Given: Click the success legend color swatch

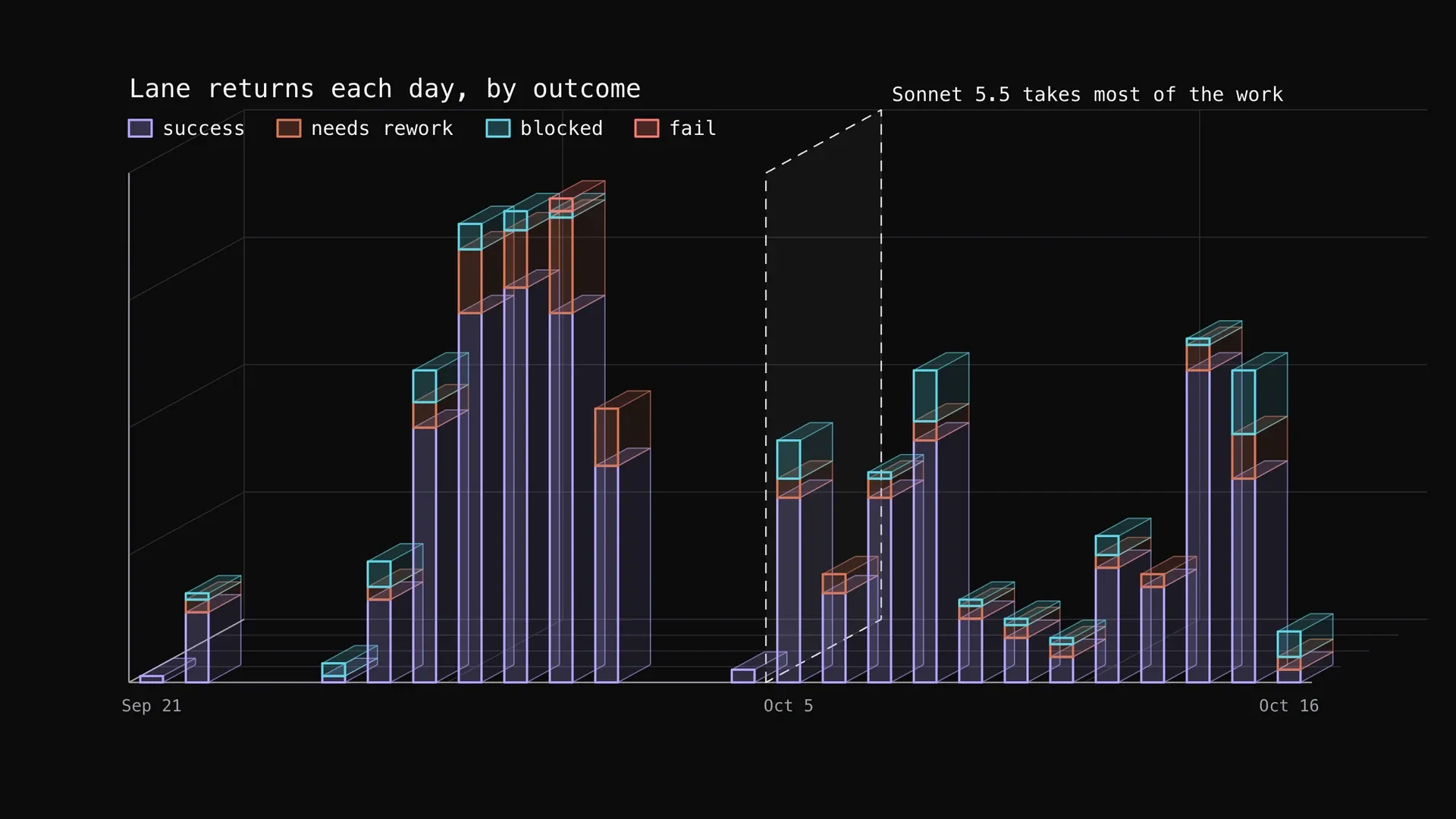Looking at the screenshot, I should (140, 128).
